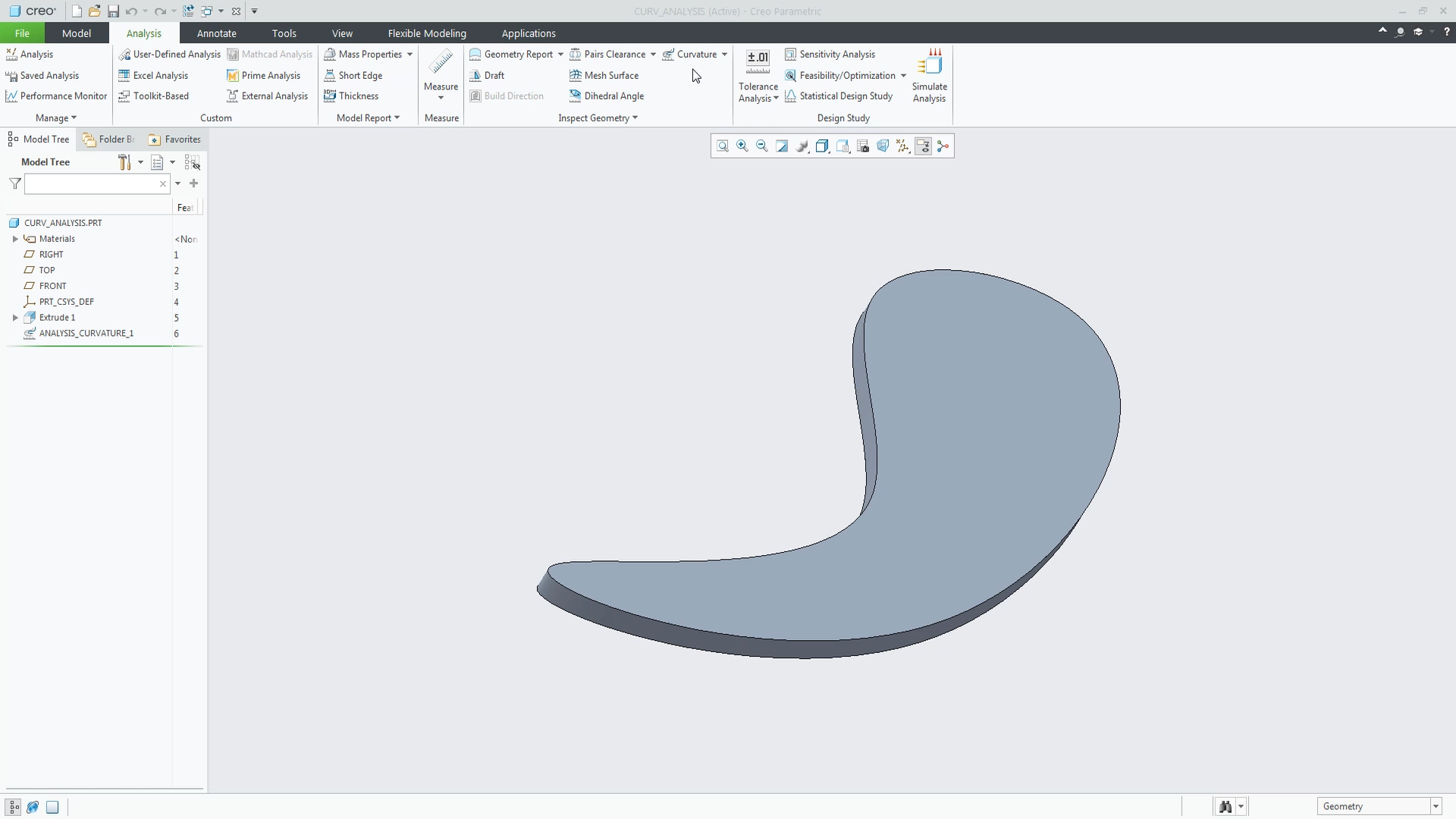Viewport: 1456px width, 819px height.
Task: Toggle the web browser display in status bar
Action: point(33,807)
